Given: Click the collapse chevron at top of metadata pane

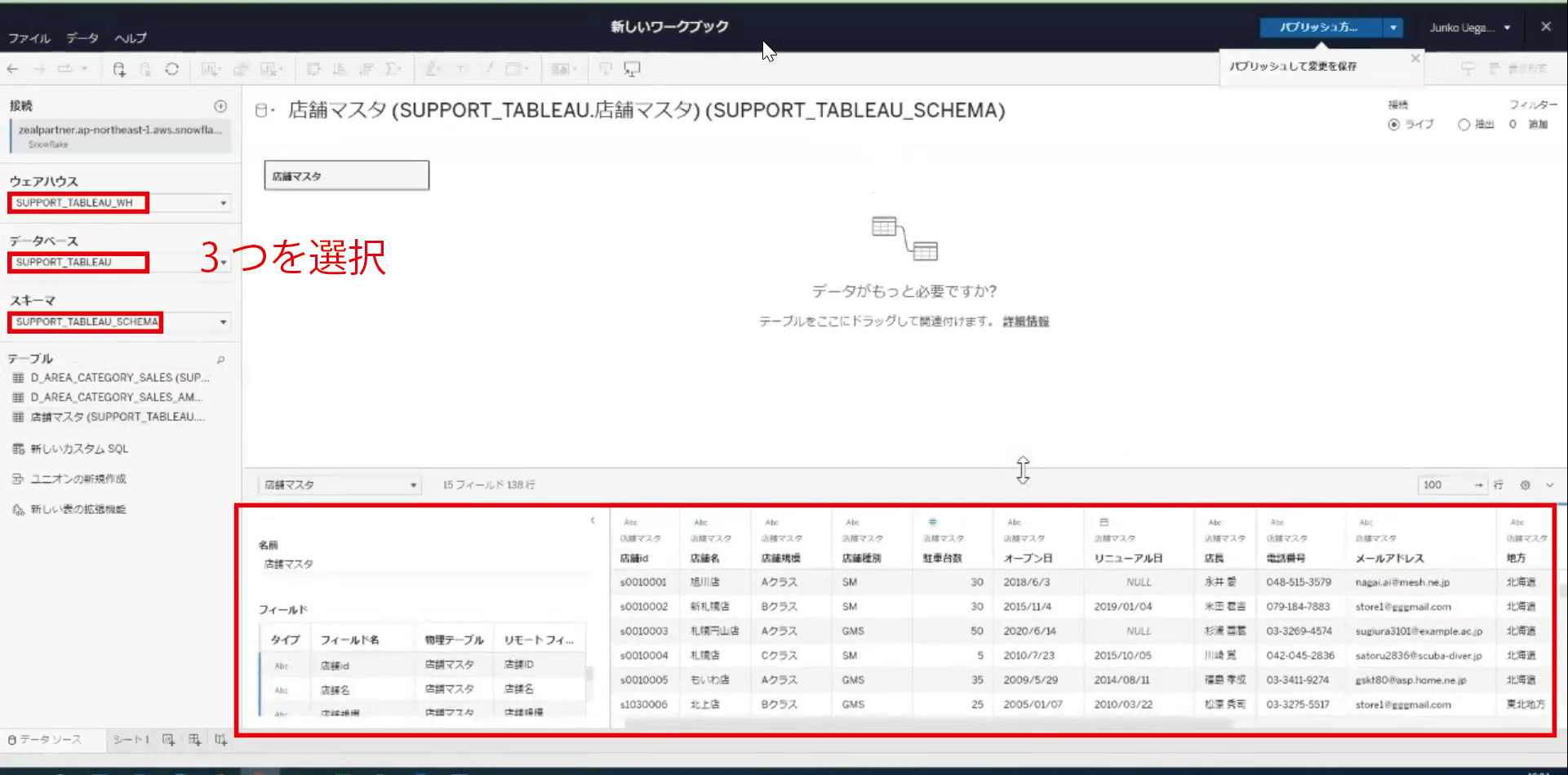Looking at the screenshot, I should click(593, 520).
